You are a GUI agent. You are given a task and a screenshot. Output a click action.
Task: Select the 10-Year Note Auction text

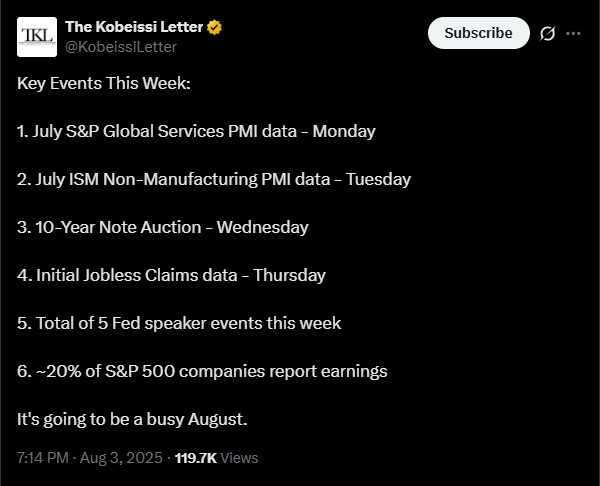[119, 227]
